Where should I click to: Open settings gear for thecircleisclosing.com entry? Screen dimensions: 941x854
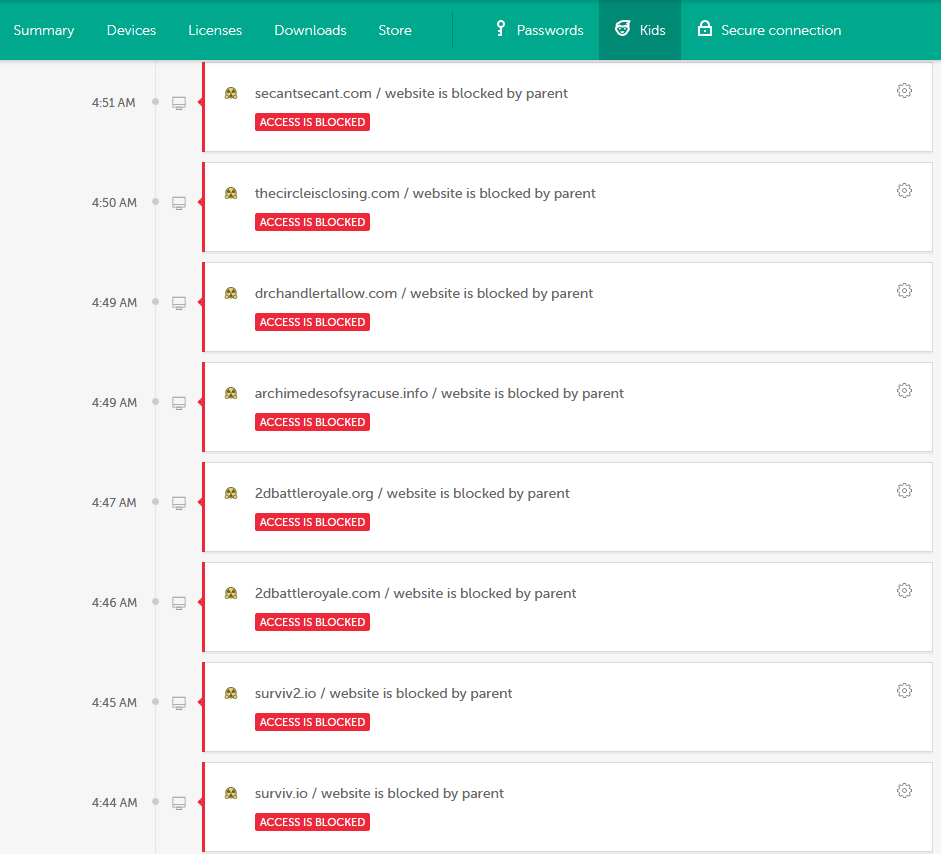904,191
